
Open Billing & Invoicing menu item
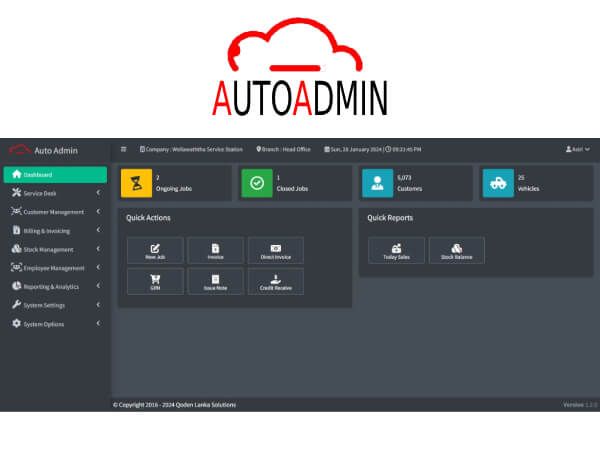pyautogui.click(x=47, y=231)
